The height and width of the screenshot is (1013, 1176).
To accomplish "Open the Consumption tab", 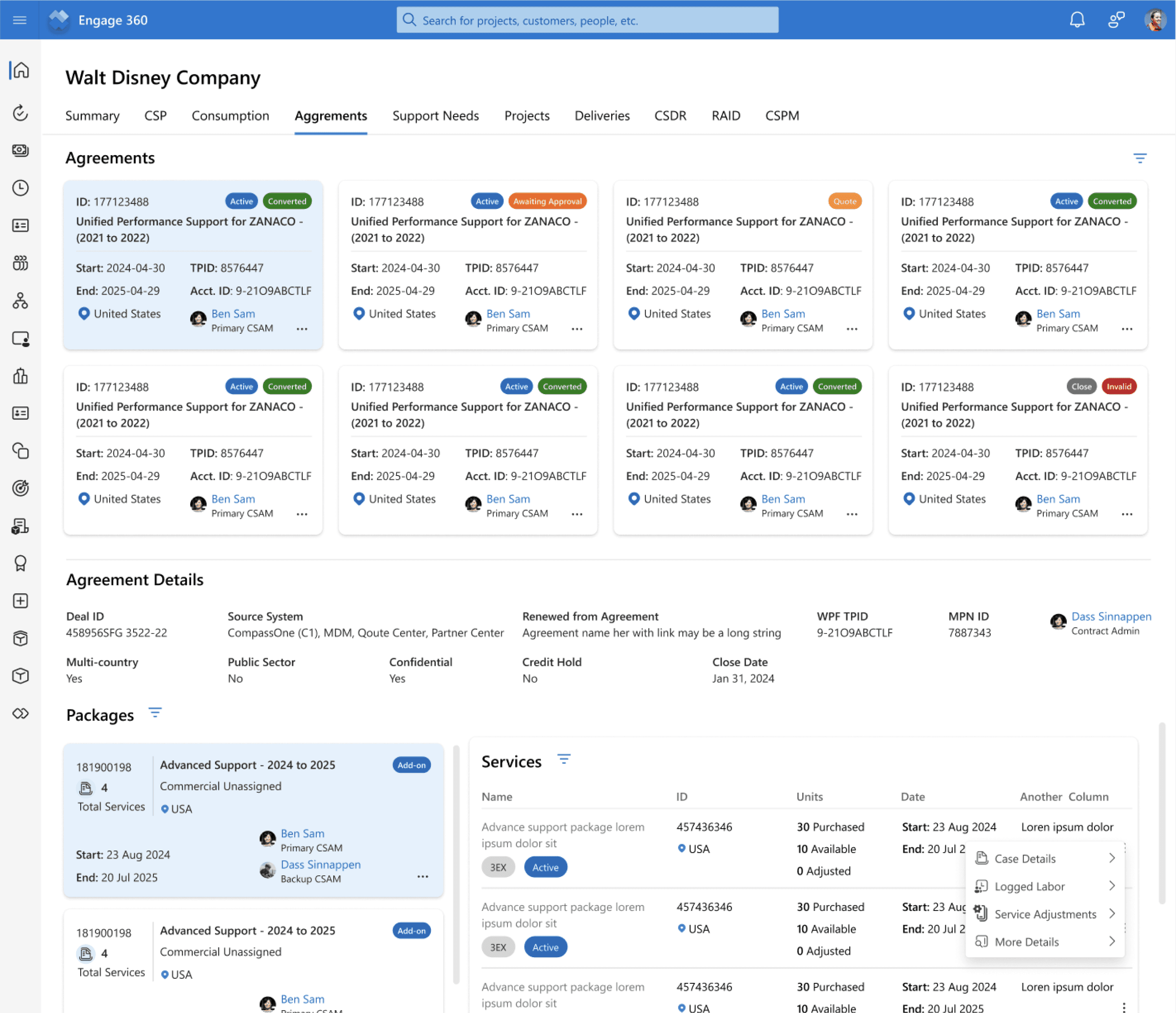I will click(230, 116).
